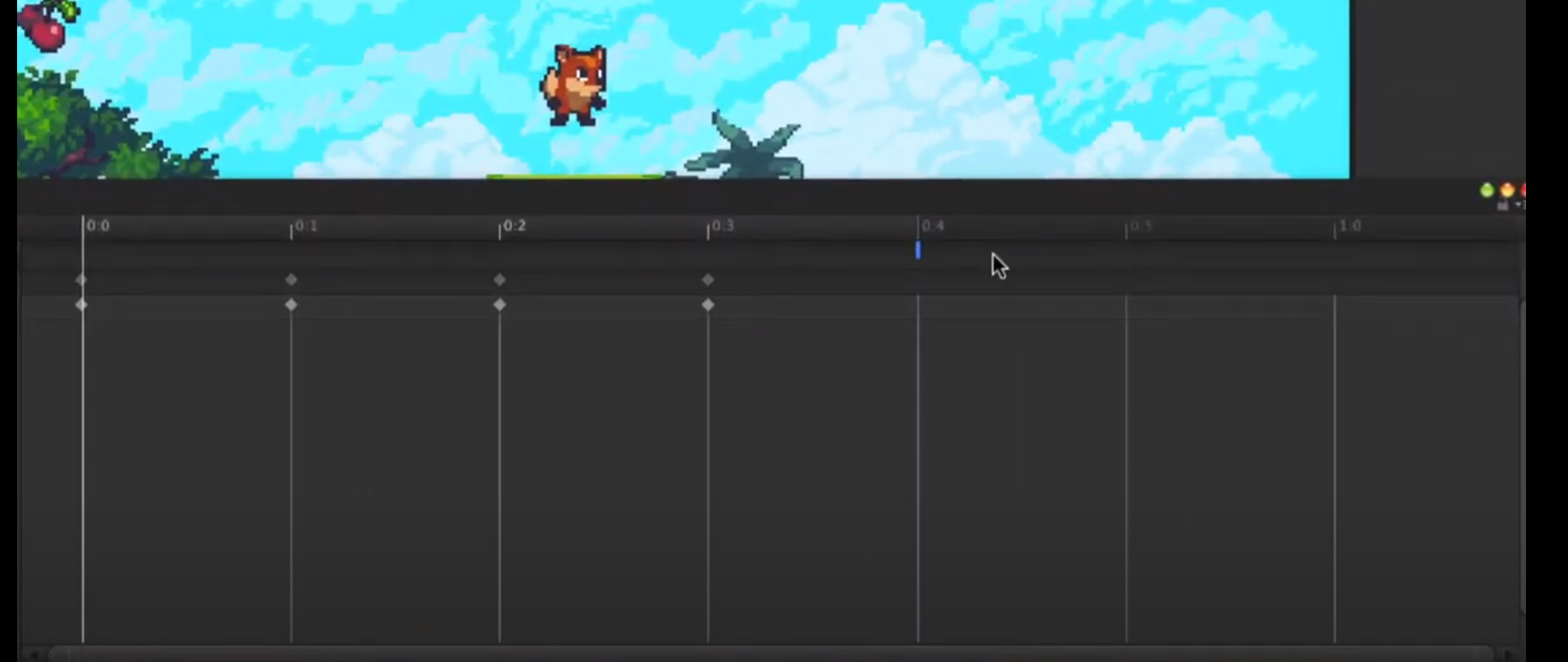The image size is (1568, 662).
Task: Select the fox character sprite in scene
Action: click(x=574, y=85)
